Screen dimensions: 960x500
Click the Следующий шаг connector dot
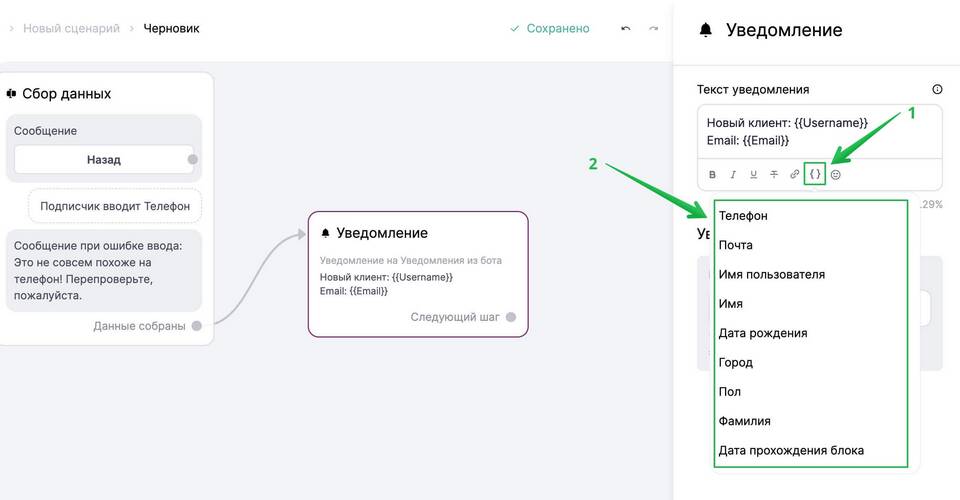[x=511, y=317]
